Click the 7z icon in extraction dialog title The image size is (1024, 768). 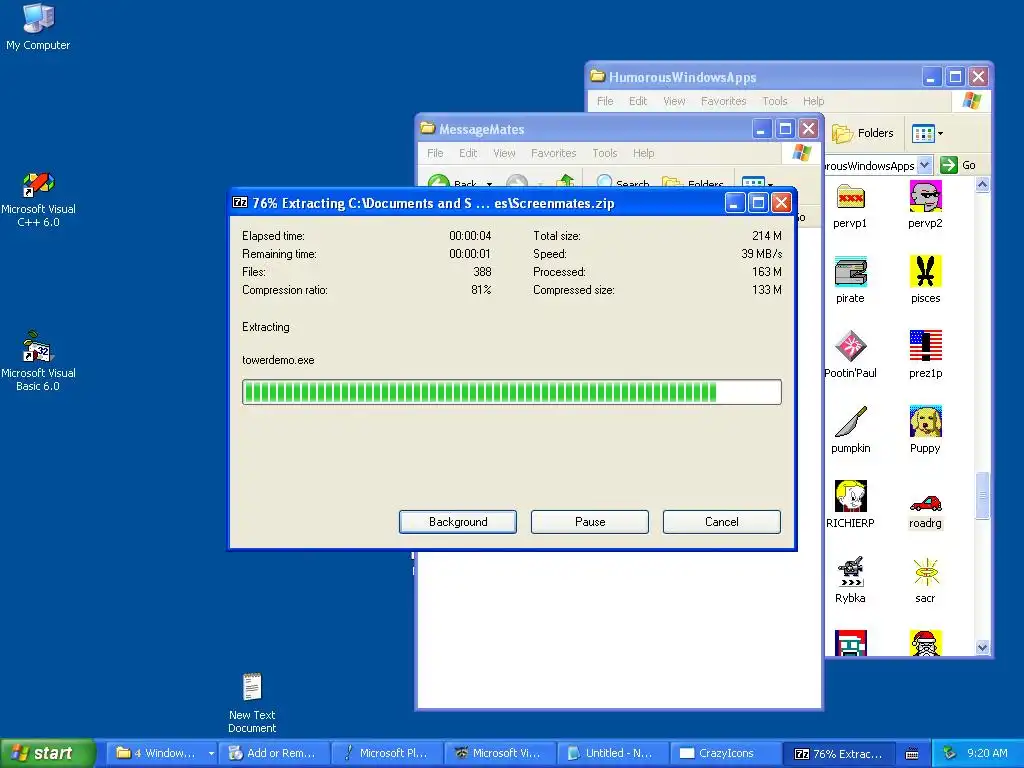(x=240, y=202)
